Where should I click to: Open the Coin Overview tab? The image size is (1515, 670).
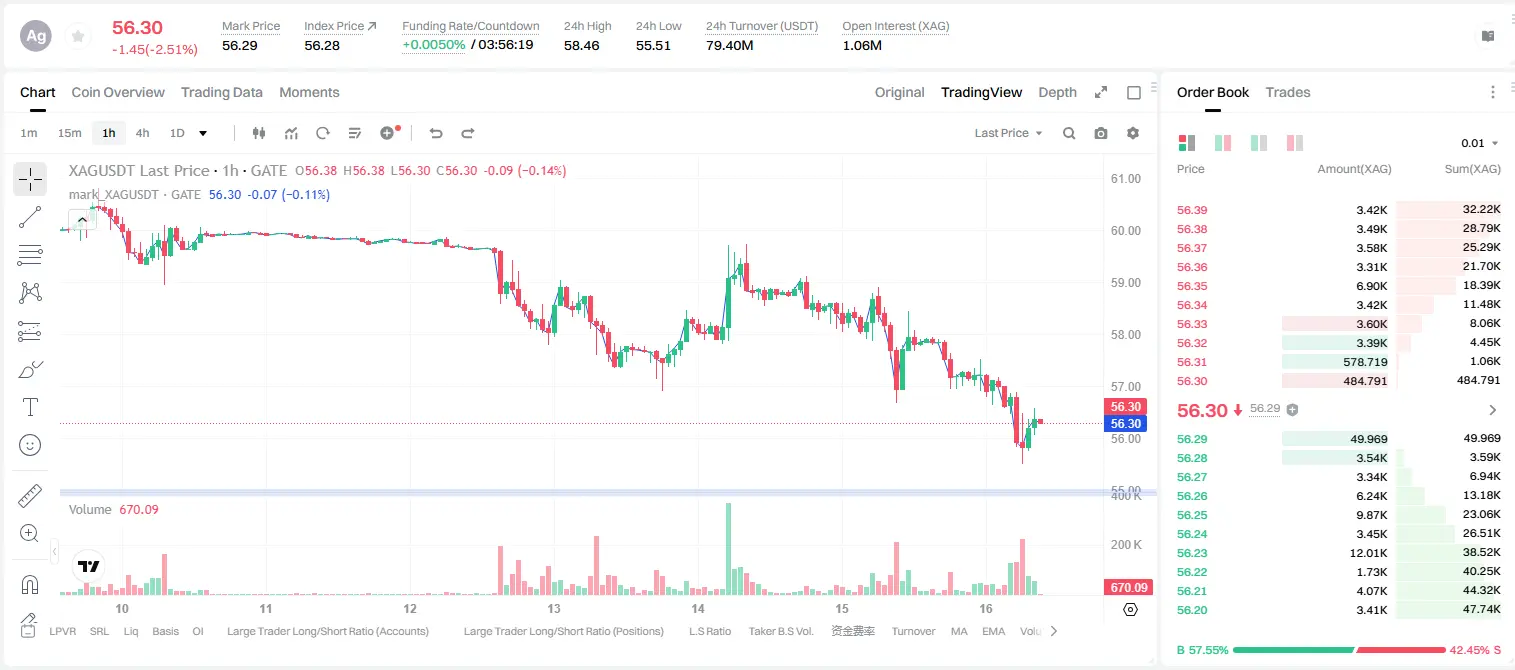click(x=118, y=92)
